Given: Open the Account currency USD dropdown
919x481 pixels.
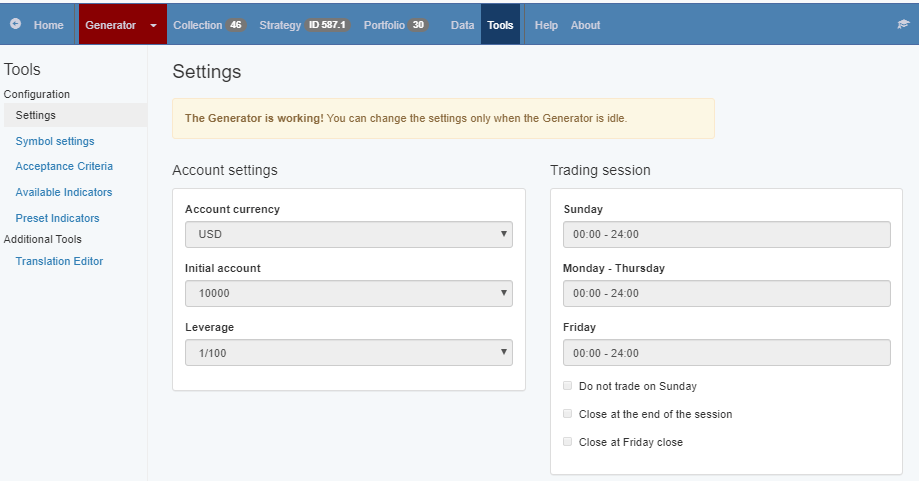Looking at the screenshot, I should (348, 235).
